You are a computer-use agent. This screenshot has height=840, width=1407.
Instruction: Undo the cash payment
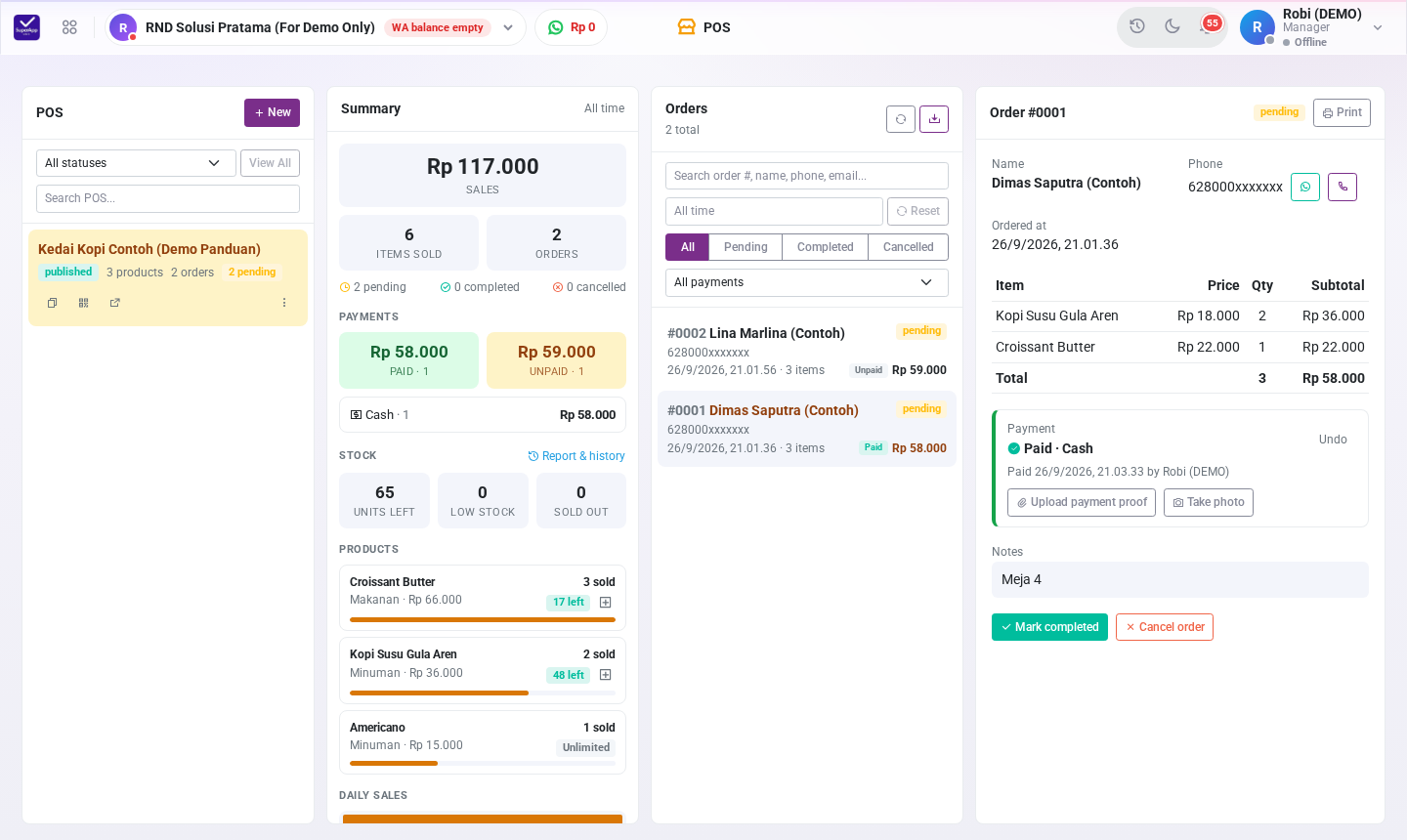[x=1333, y=440]
